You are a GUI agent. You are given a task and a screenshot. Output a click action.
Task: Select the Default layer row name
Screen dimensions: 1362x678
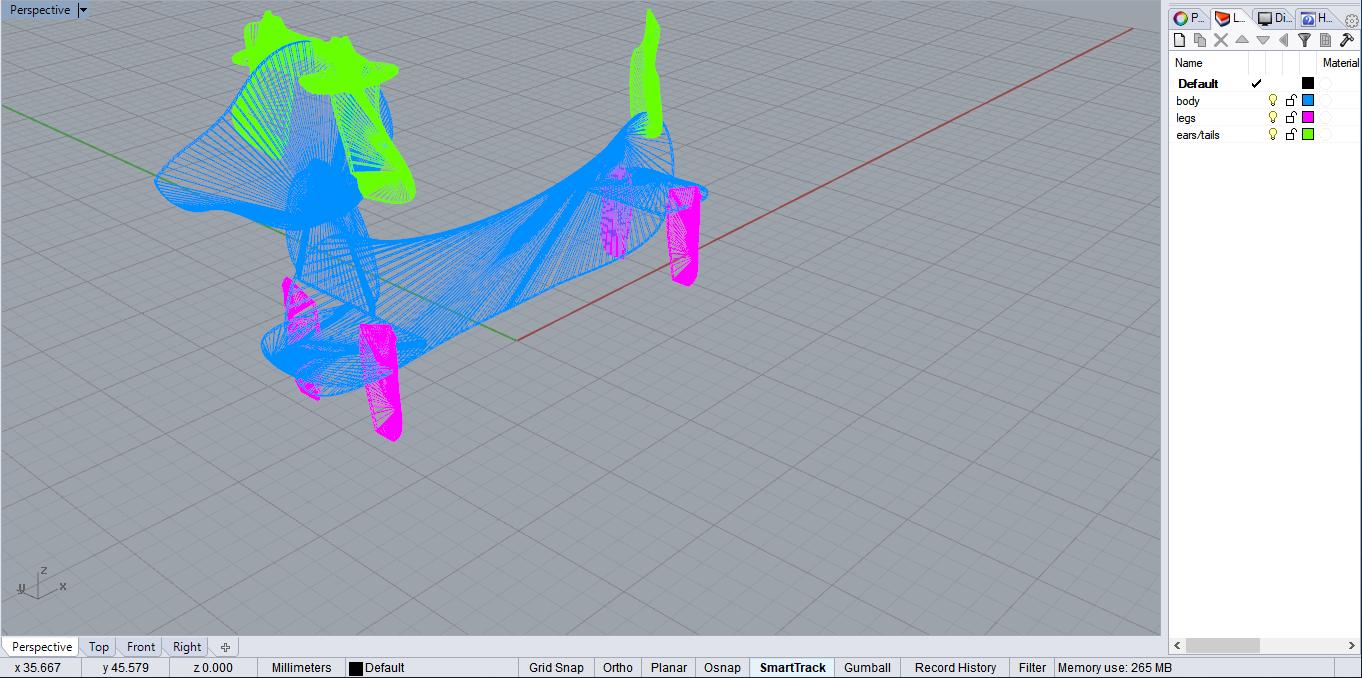(x=1198, y=84)
